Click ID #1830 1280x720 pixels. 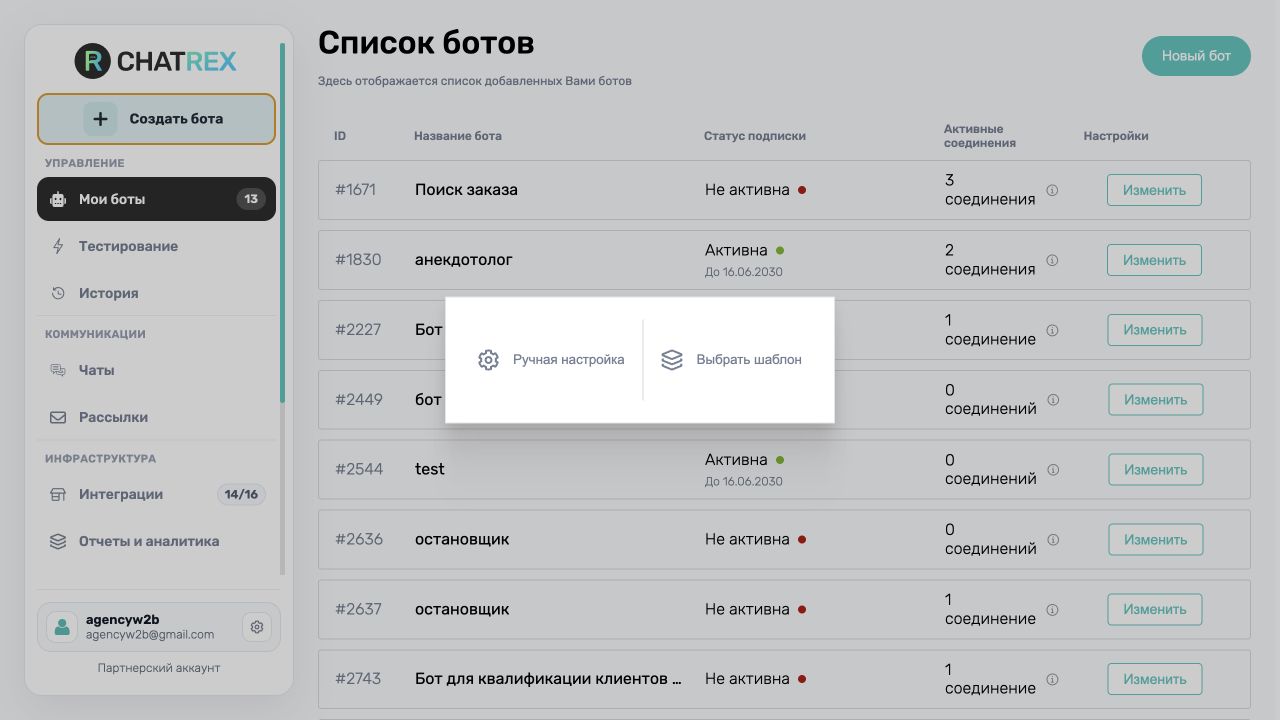click(x=358, y=259)
